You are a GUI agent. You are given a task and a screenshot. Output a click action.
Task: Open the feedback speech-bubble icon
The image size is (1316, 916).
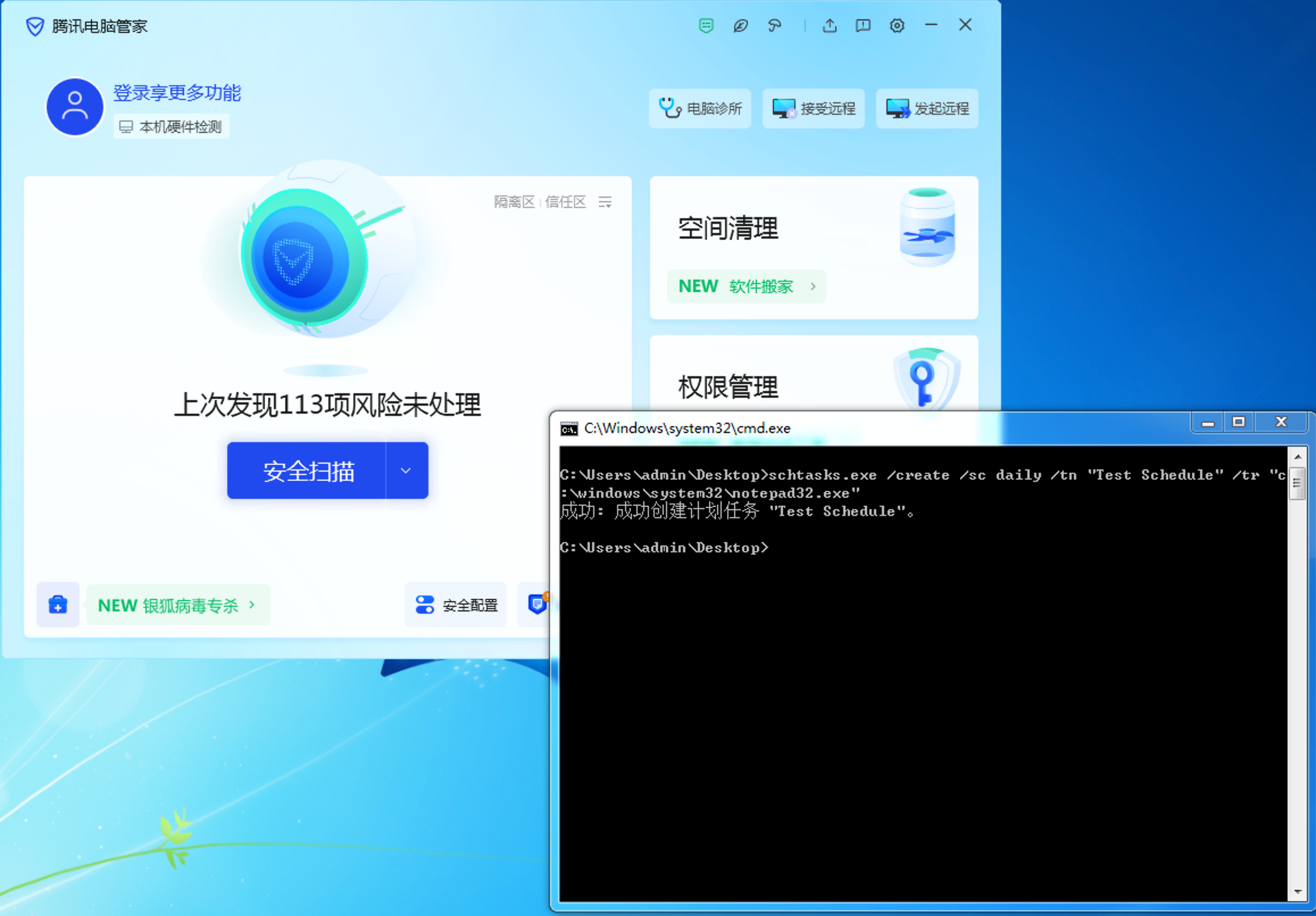pyautogui.click(x=863, y=25)
